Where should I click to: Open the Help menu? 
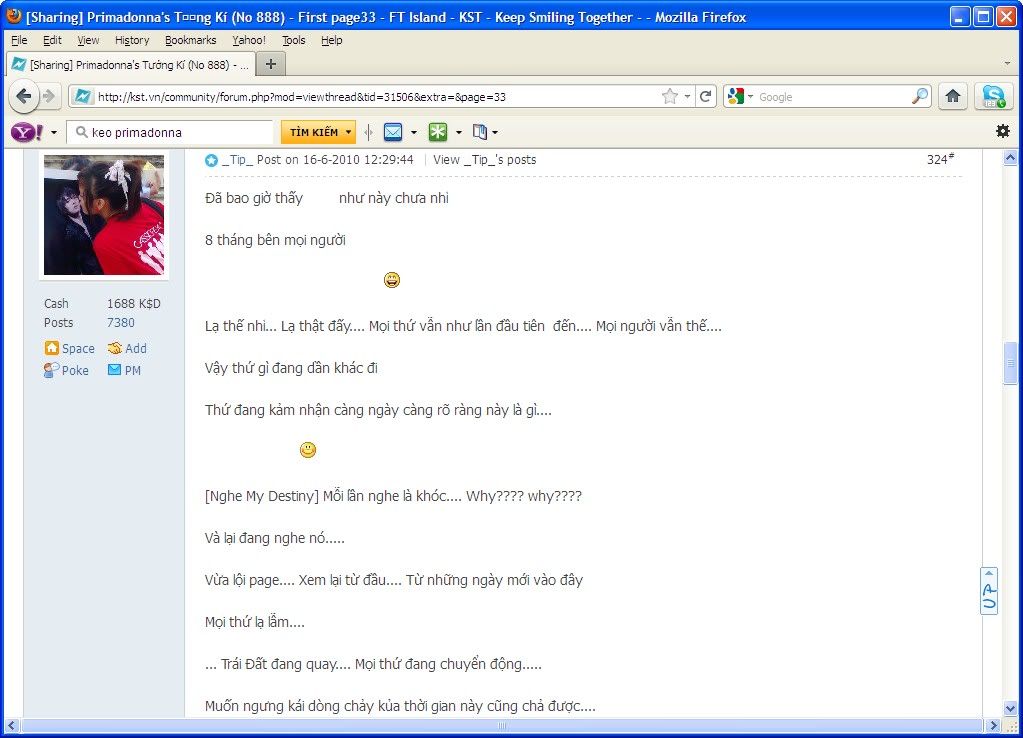[331, 40]
